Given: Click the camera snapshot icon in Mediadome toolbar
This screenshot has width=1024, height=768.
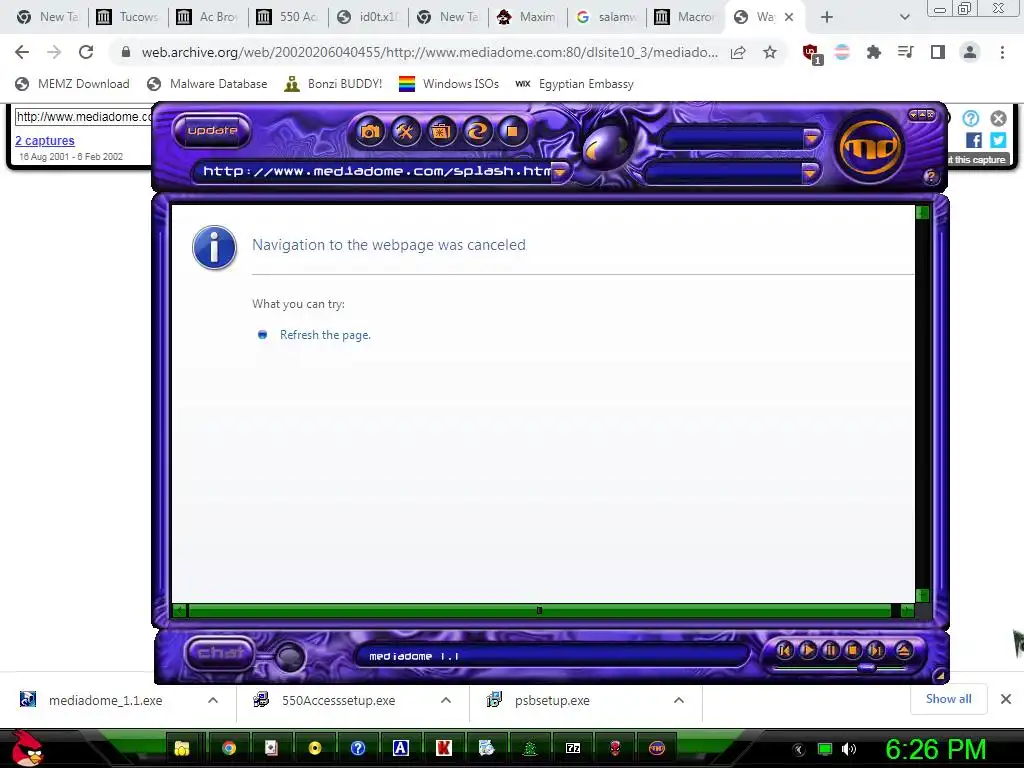Looking at the screenshot, I should point(370,132).
